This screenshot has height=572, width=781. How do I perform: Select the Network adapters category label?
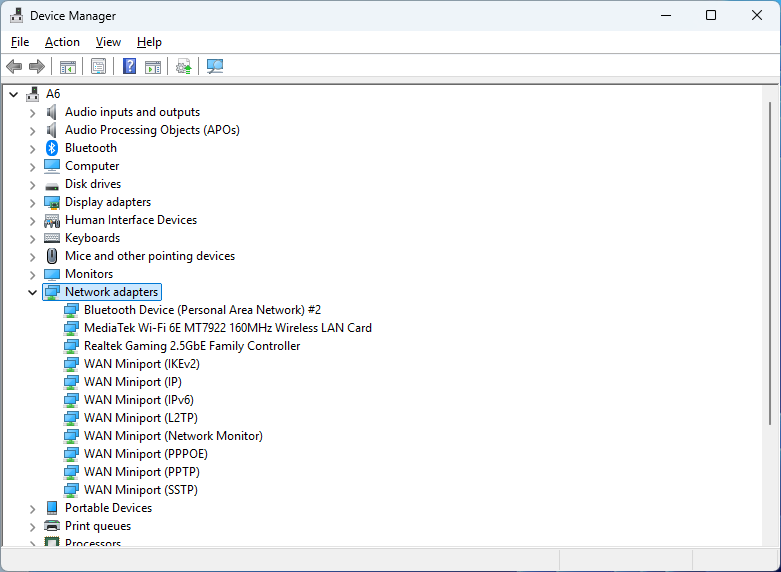coord(112,292)
